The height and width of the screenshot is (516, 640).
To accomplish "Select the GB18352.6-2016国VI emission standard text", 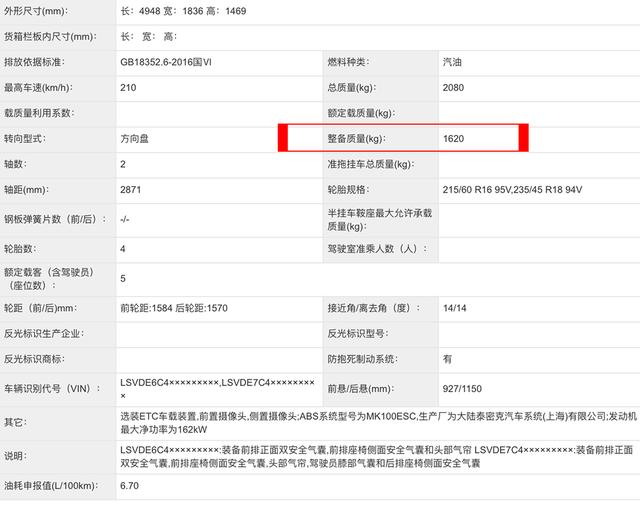I will 166,62.
